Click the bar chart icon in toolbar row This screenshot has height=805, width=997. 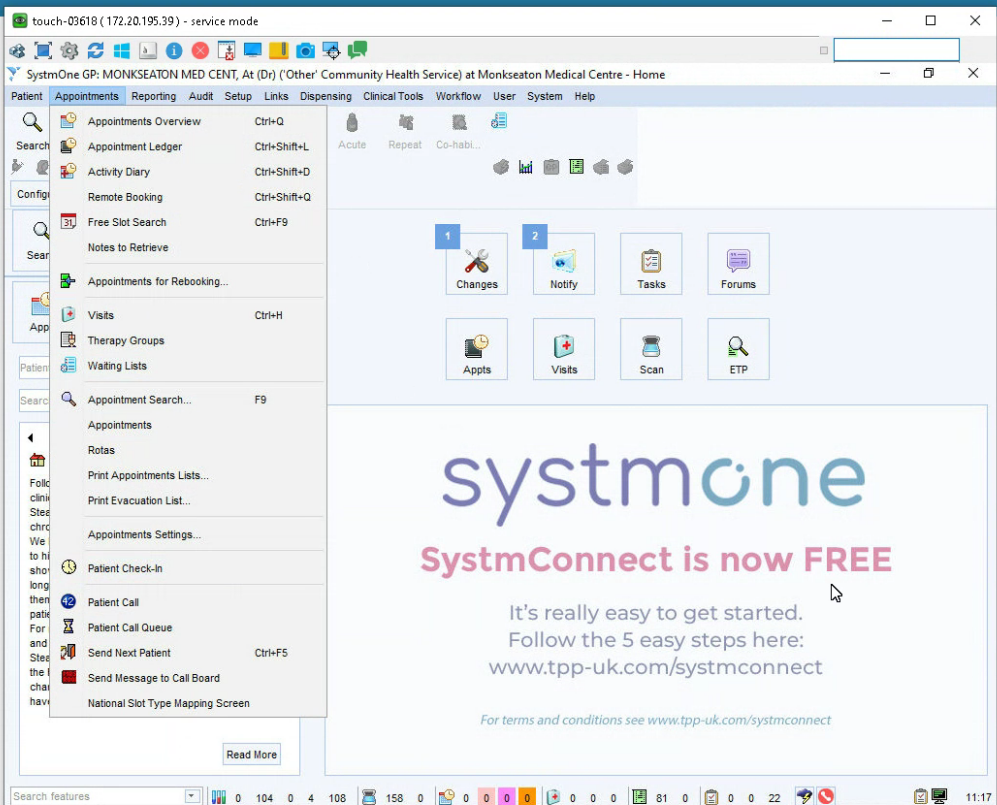click(x=526, y=167)
